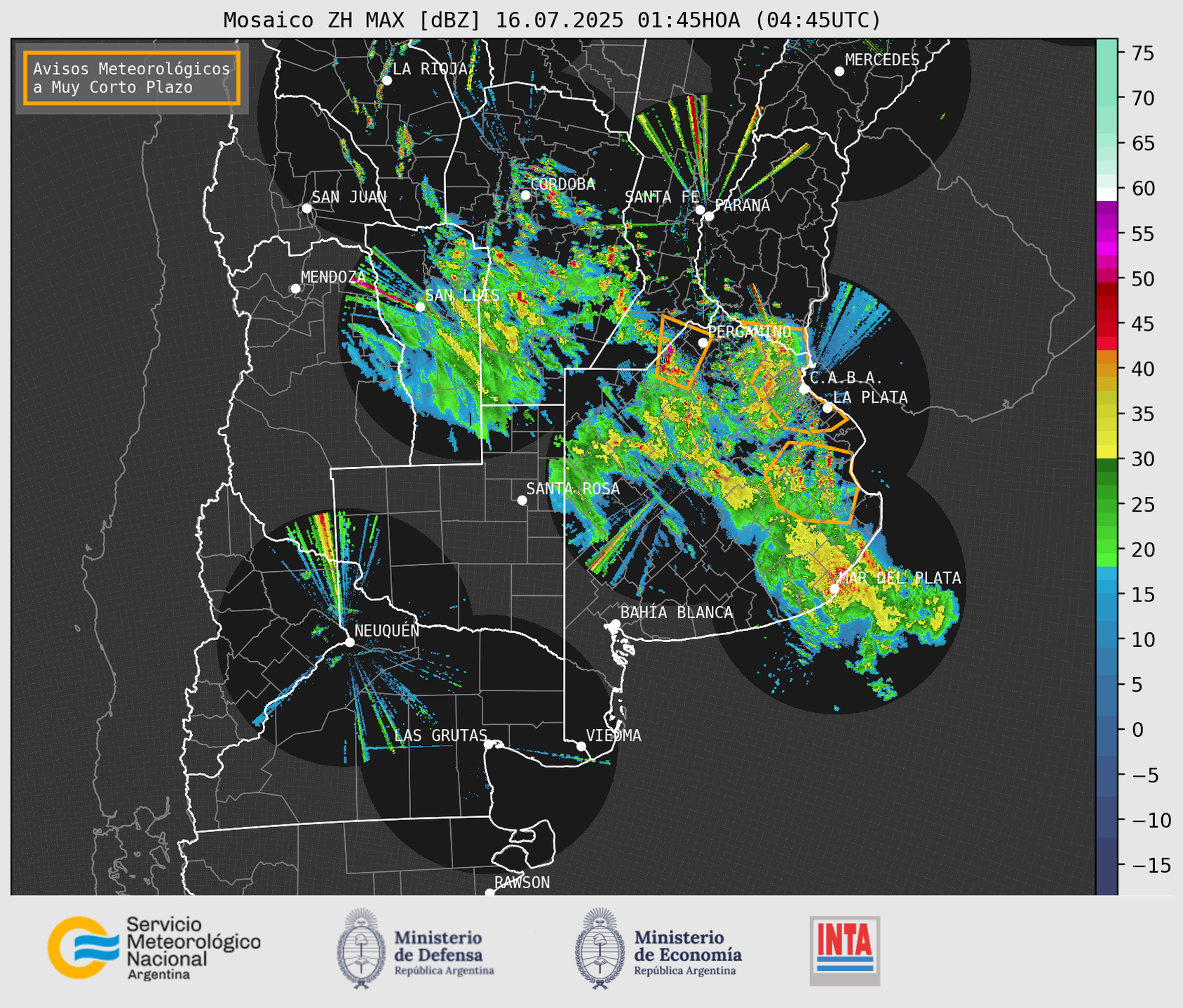Screen dimensions: 1183x1008
Task: Click the Servicio Meteorológico Nacional logo
Action: (x=154, y=948)
